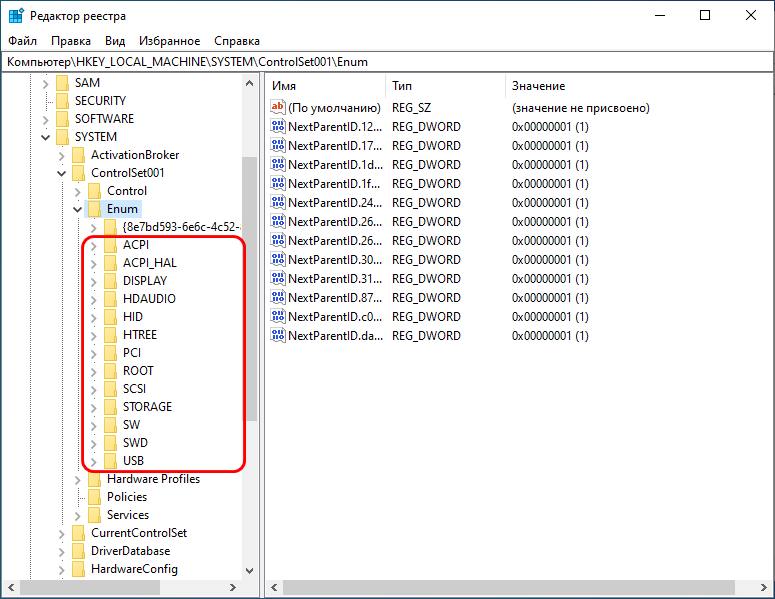
Task: Expand the Services key
Action: 78,516
